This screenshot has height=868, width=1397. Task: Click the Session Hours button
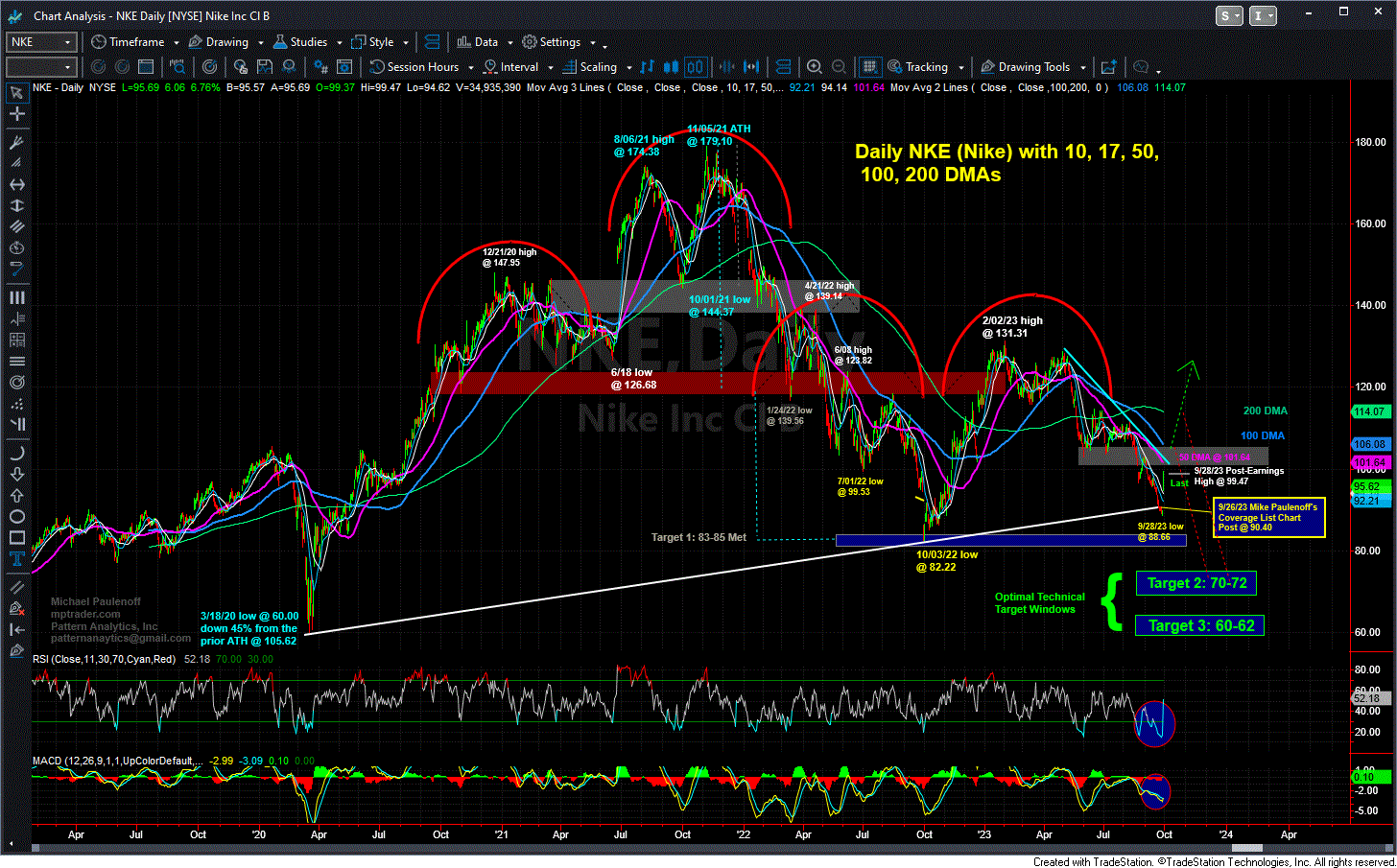point(414,67)
